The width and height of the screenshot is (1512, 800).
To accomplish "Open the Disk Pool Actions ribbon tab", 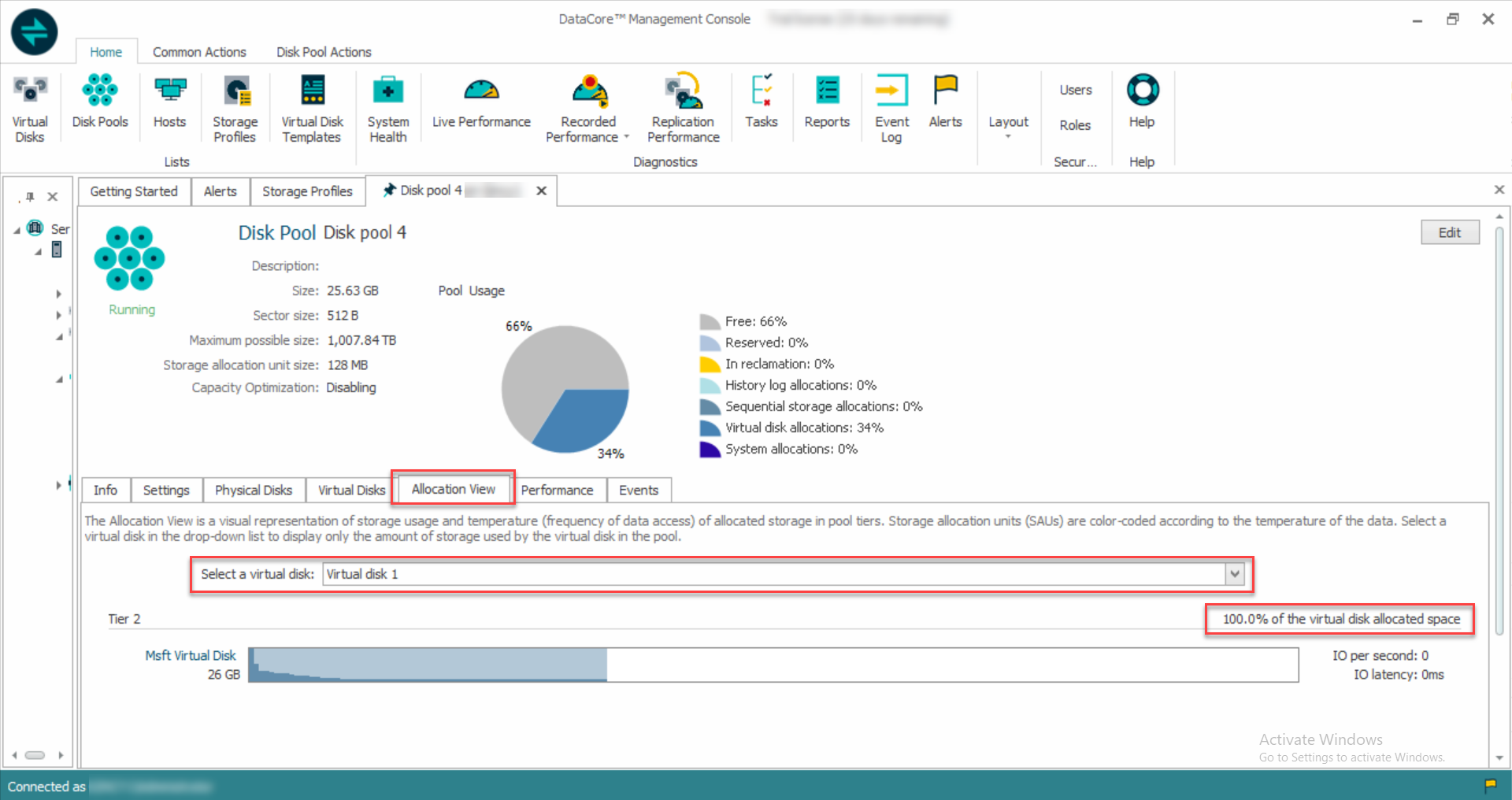I will pos(324,52).
